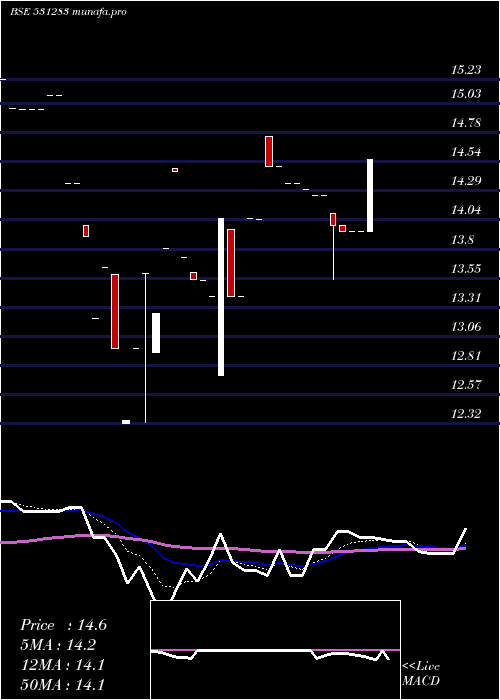Click the small white candle near 13.06
Viewport: 500px width, 700px height.
156,333
